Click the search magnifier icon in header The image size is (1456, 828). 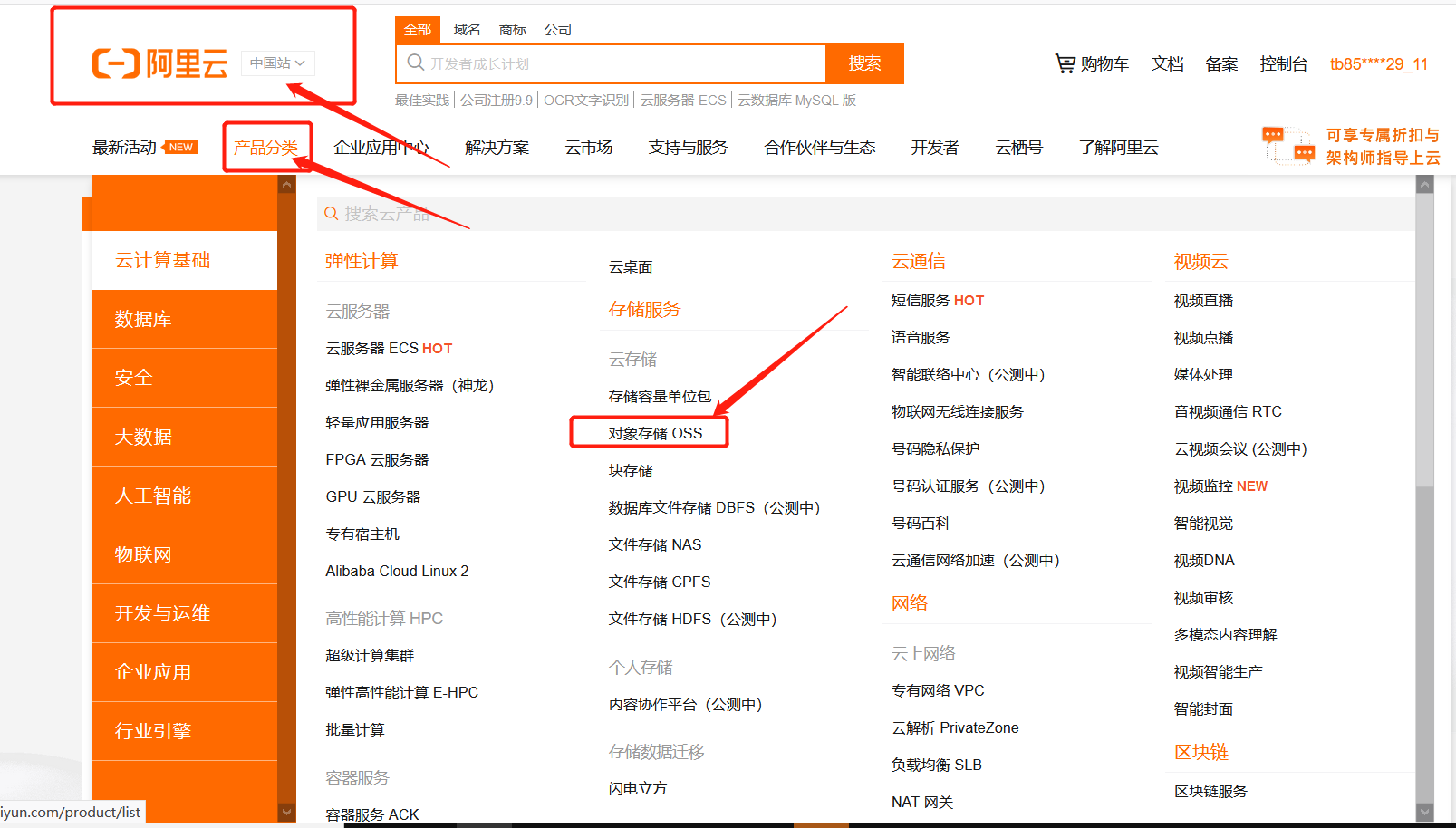click(415, 63)
